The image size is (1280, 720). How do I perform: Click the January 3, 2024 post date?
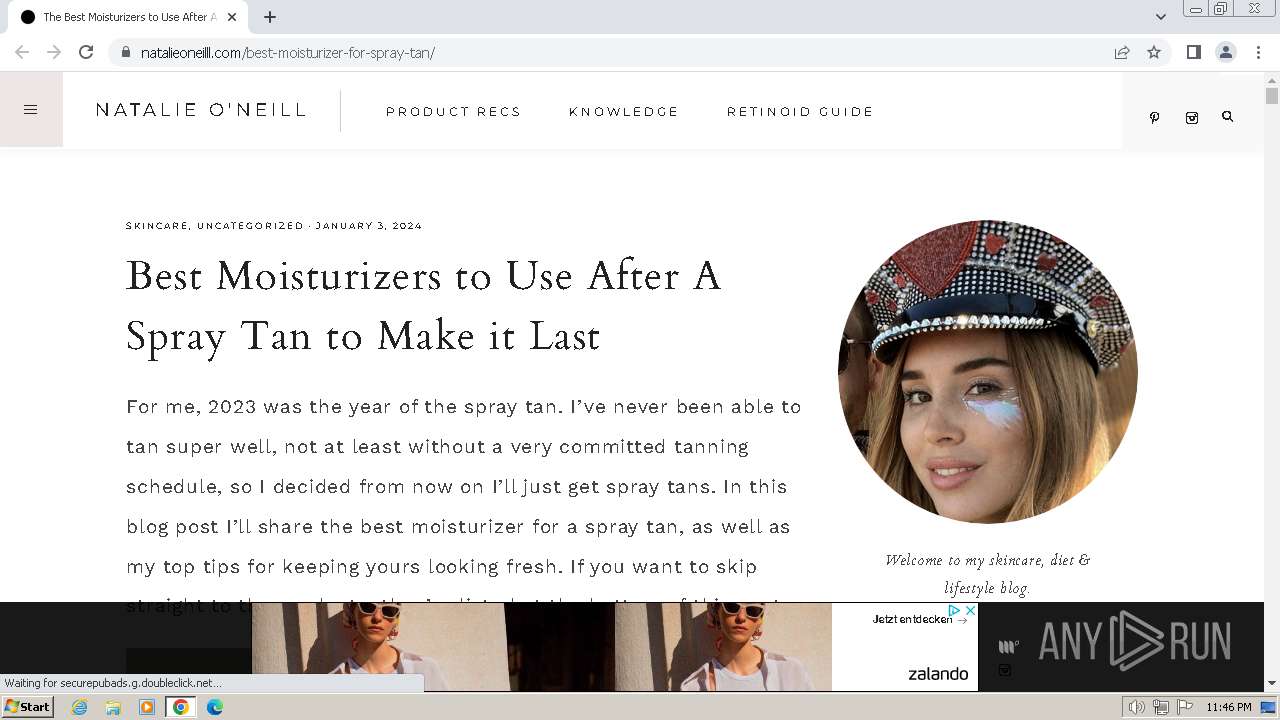coord(369,226)
